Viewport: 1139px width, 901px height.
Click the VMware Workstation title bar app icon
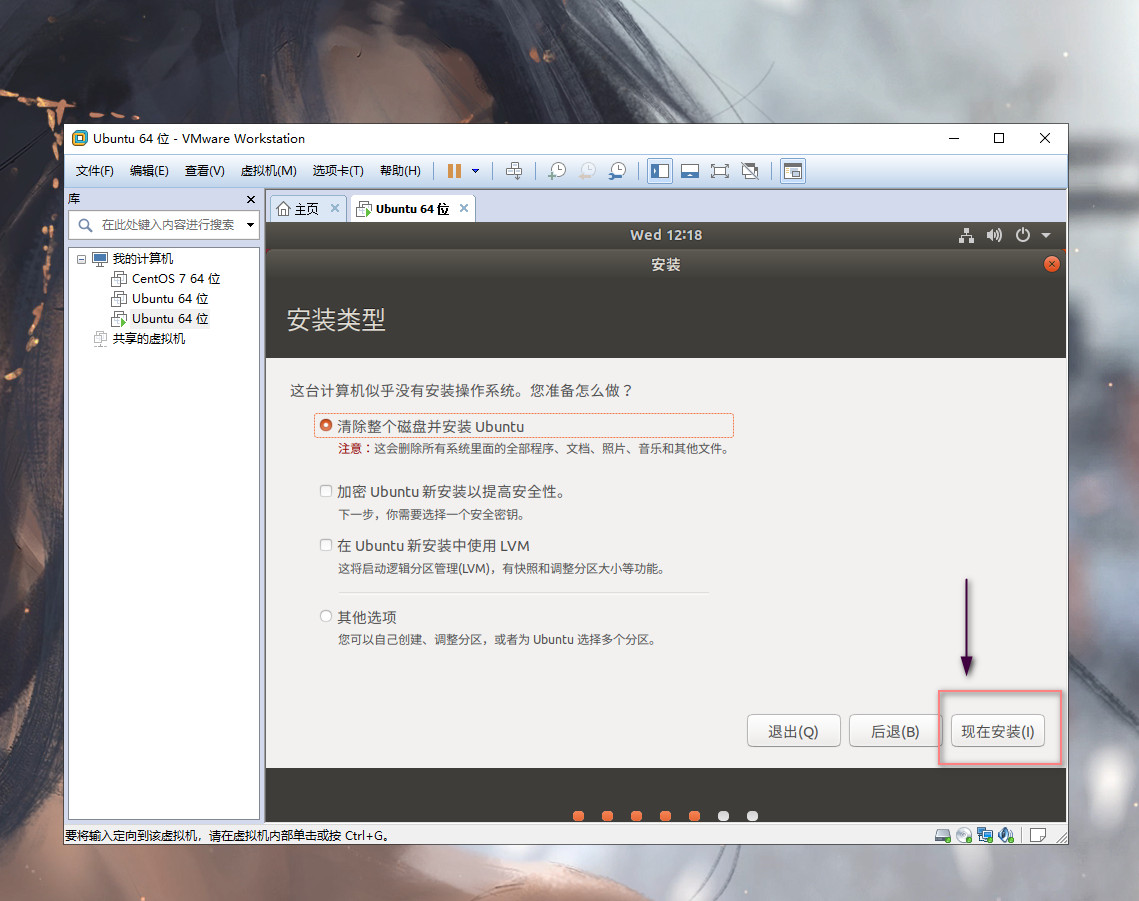[80, 138]
